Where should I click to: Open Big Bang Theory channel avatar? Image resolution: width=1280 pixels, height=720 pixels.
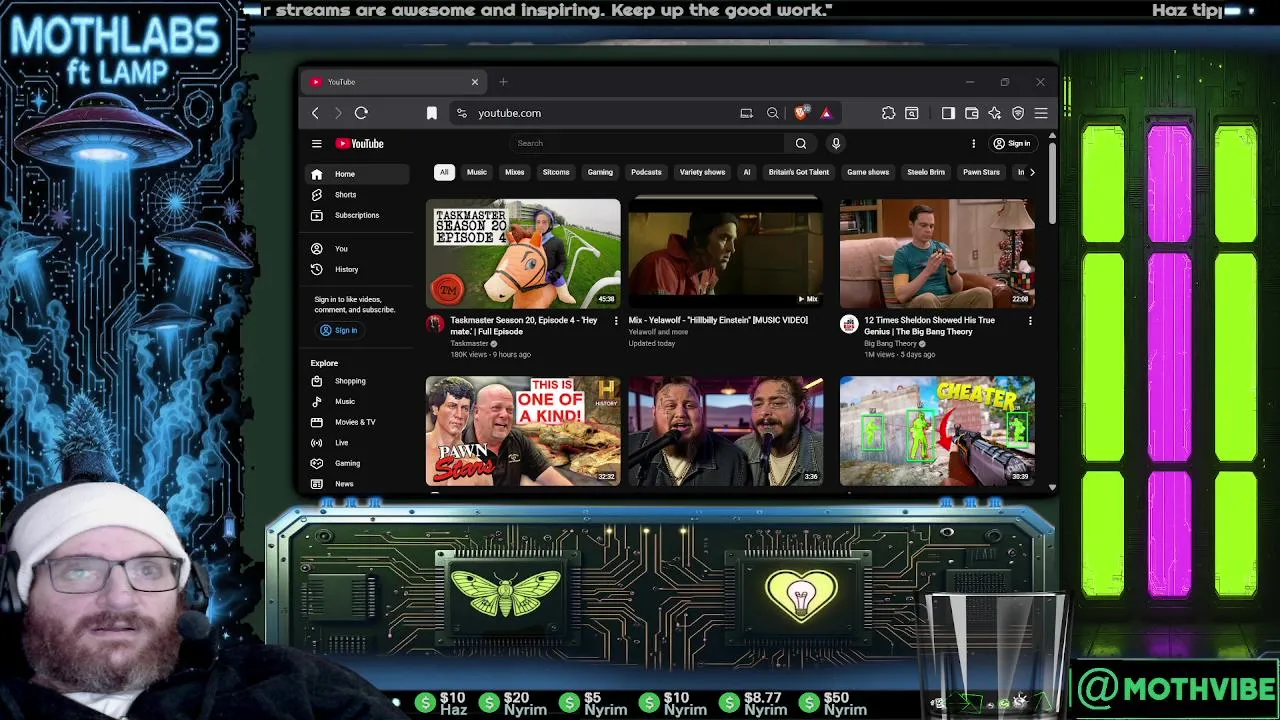click(849, 324)
